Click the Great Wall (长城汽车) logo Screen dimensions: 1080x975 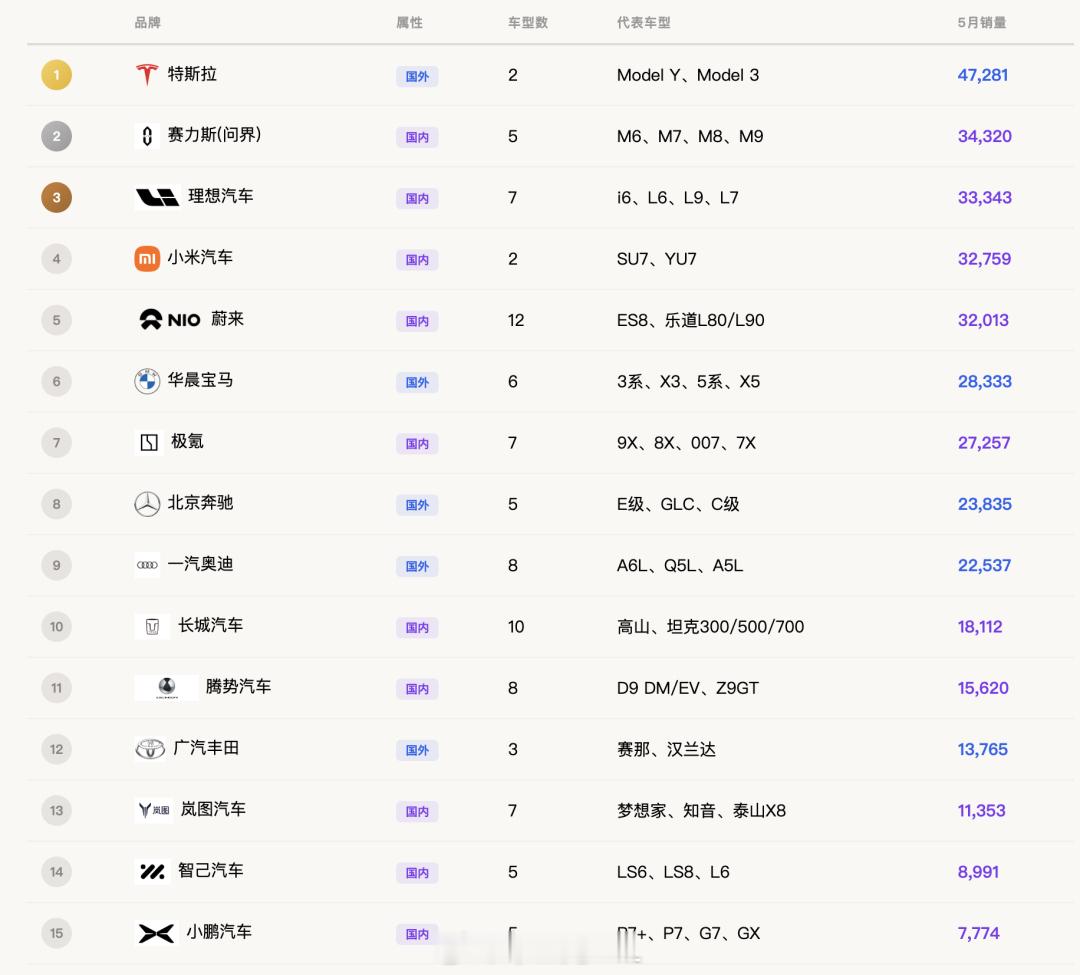pos(152,627)
